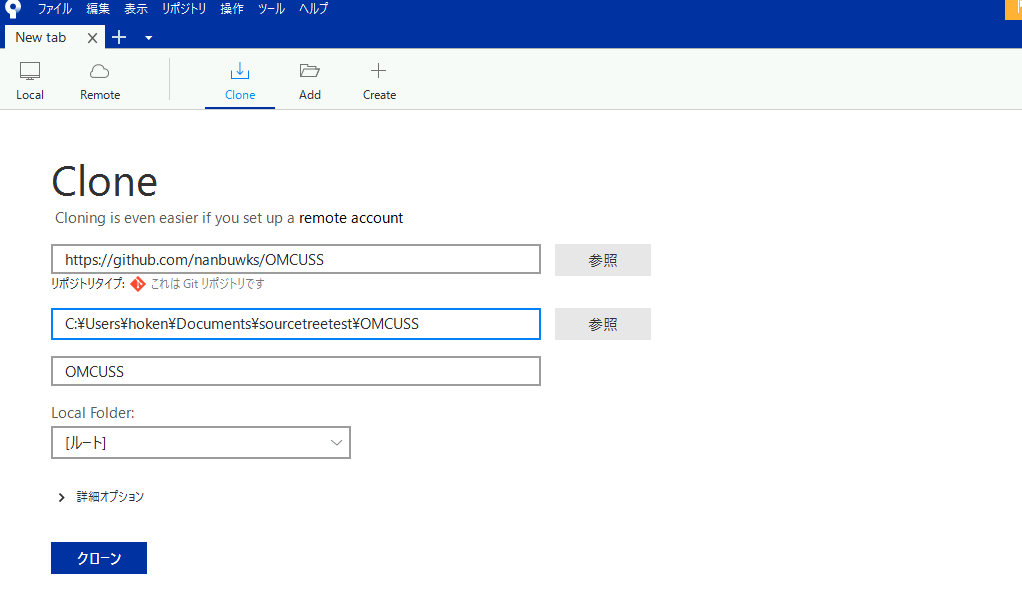Click the クローン button

pos(99,558)
